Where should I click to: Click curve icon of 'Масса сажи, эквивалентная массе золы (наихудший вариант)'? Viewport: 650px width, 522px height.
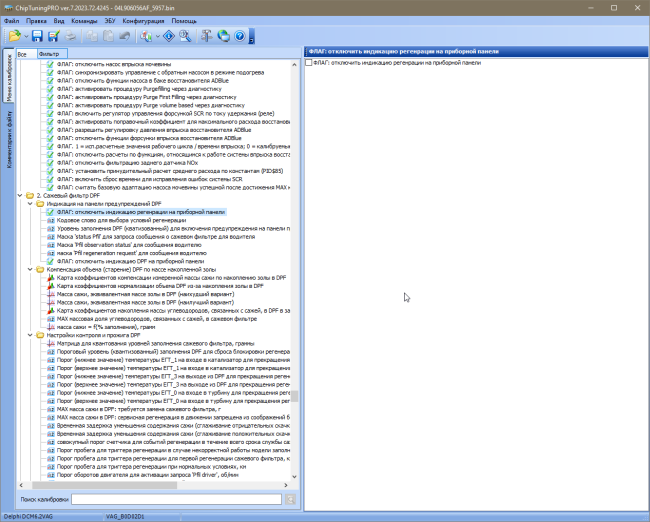[x=51, y=294]
